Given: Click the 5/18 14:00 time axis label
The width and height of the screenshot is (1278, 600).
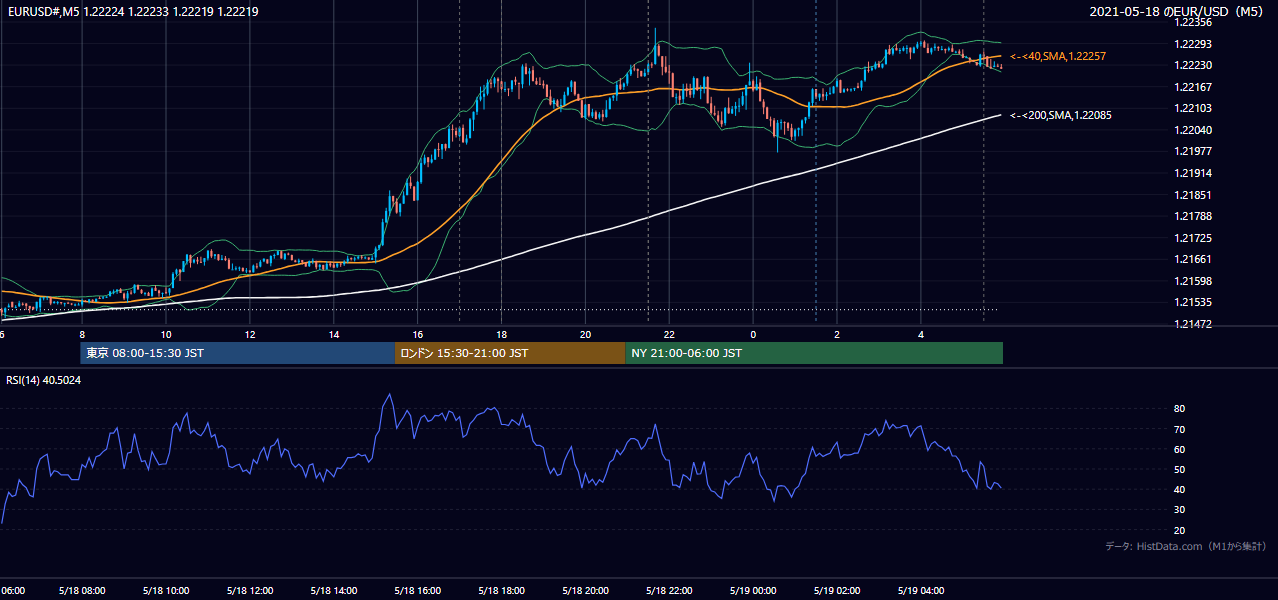Looking at the screenshot, I should 334,590.
